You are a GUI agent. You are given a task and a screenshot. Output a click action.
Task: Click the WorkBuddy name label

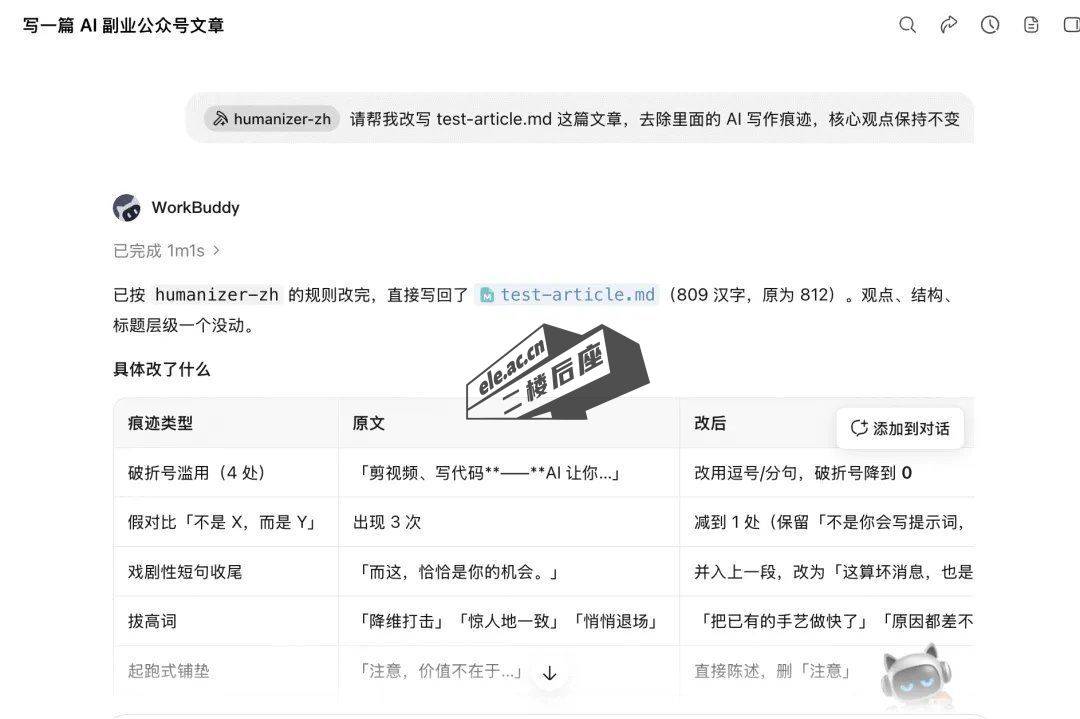(196, 207)
